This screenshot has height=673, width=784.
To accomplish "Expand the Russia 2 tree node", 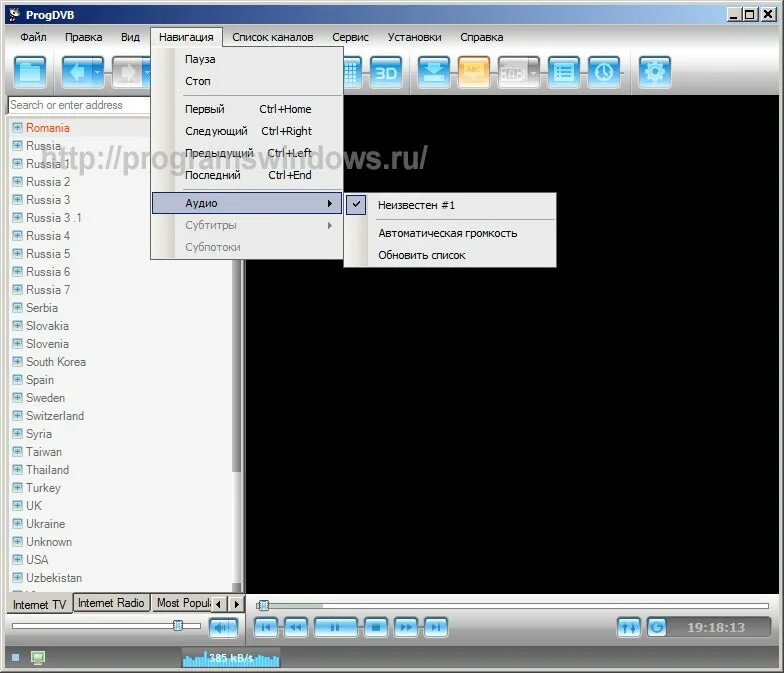I will [x=17, y=182].
